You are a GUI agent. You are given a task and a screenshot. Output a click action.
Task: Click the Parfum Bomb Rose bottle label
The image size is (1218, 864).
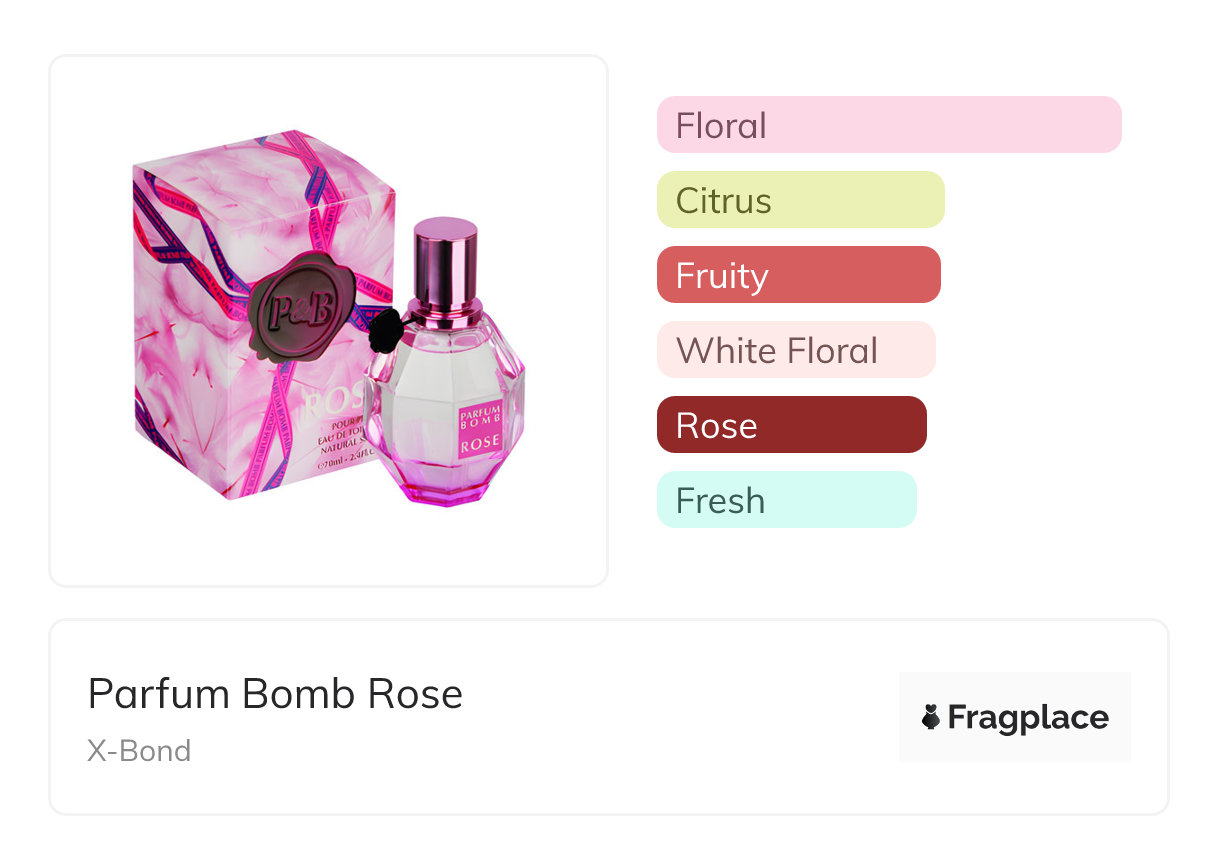tap(480, 430)
